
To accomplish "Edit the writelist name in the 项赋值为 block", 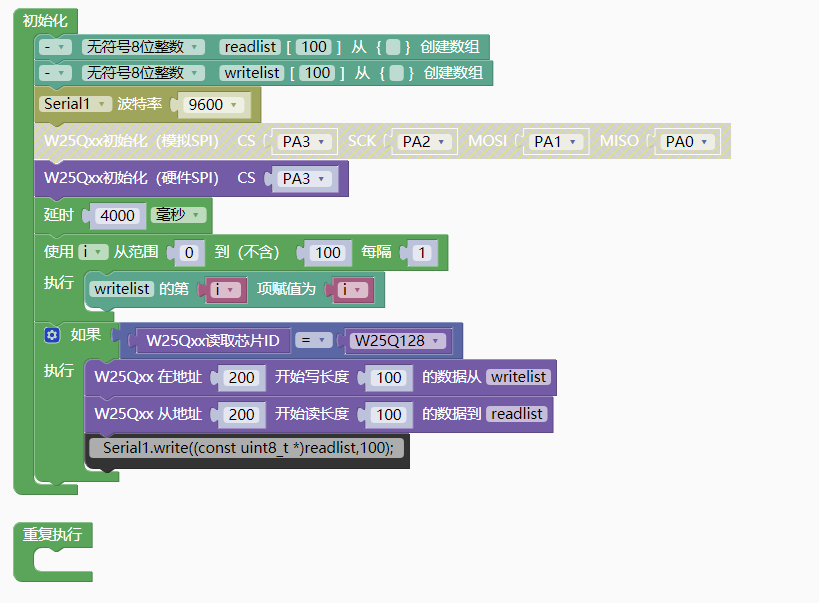I will point(122,289).
